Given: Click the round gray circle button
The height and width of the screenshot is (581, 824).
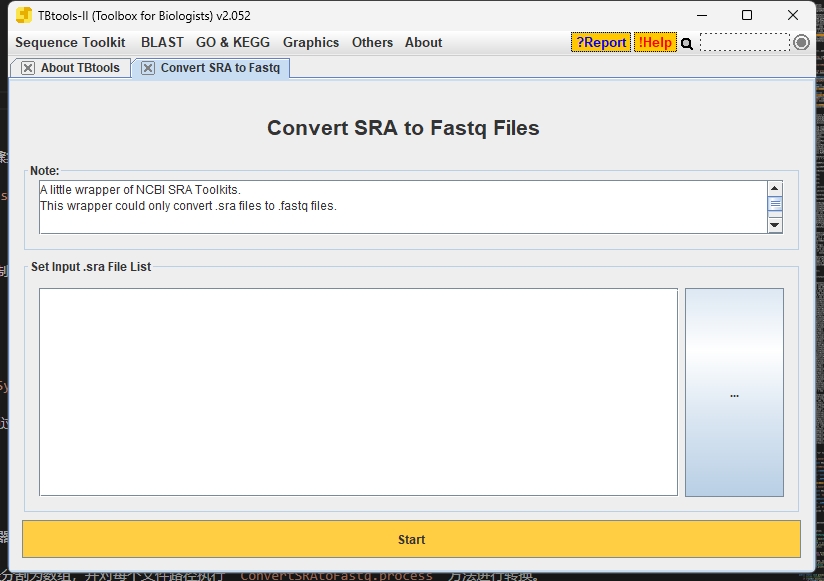Looking at the screenshot, I should point(801,42).
